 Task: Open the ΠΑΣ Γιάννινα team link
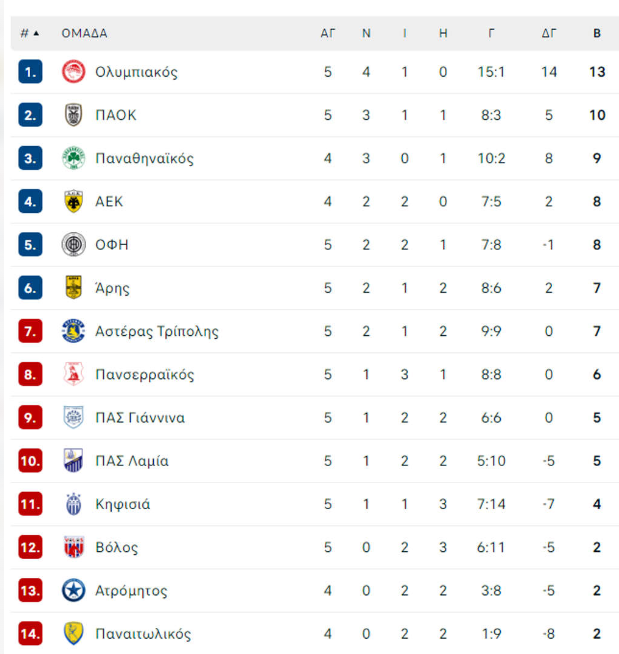click(x=140, y=418)
